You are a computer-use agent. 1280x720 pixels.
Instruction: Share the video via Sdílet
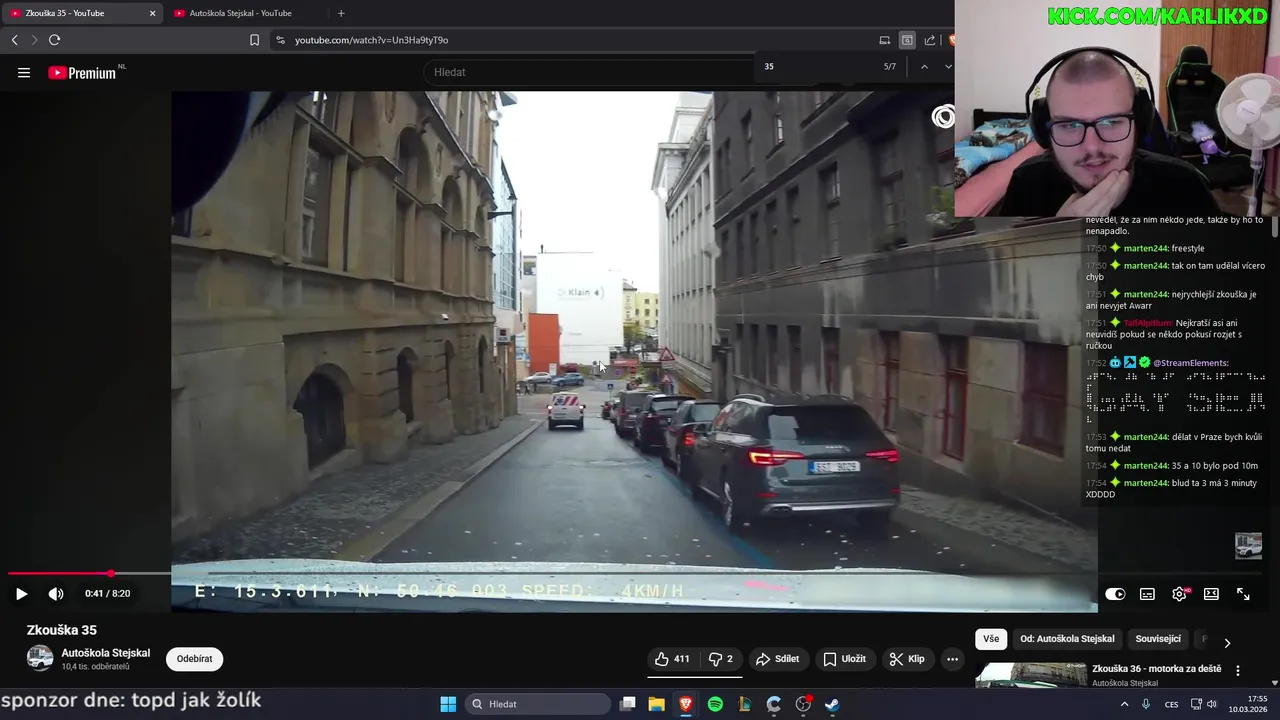(777, 659)
